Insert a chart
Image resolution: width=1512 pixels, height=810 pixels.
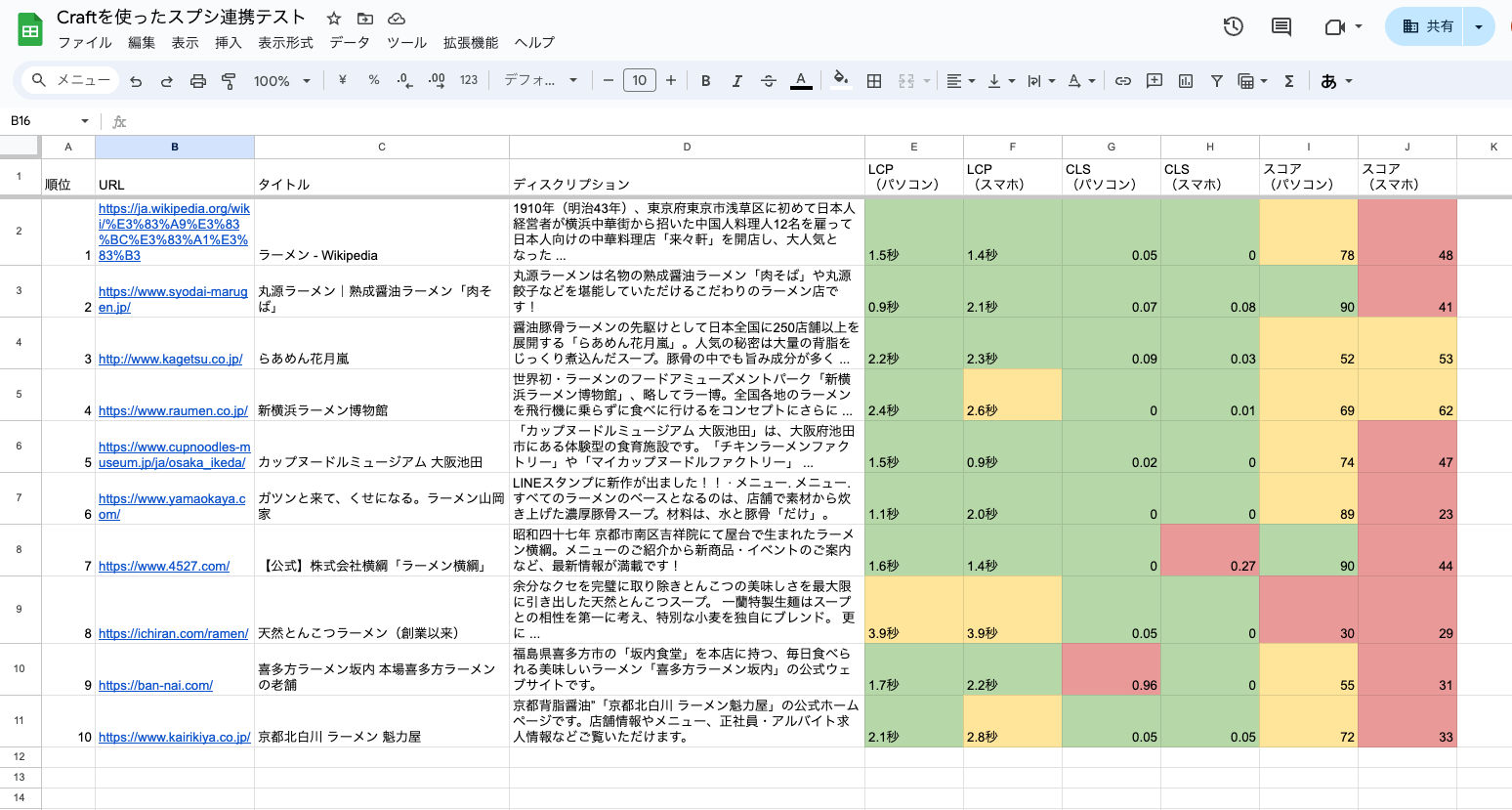tap(1186, 81)
